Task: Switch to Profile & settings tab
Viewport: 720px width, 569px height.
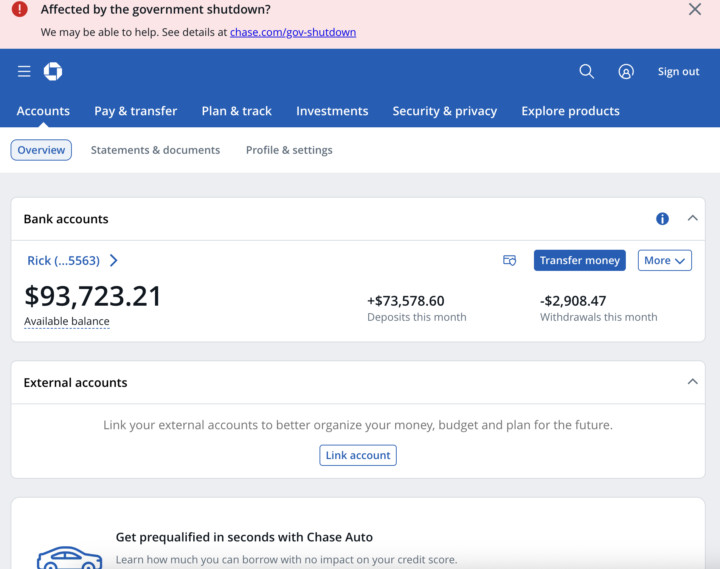Action: pyautogui.click(x=289, y=150)
